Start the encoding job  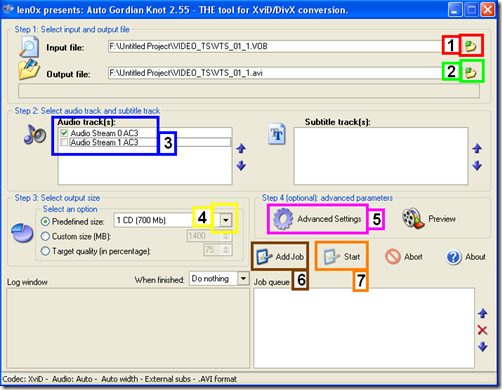point(342,257)
